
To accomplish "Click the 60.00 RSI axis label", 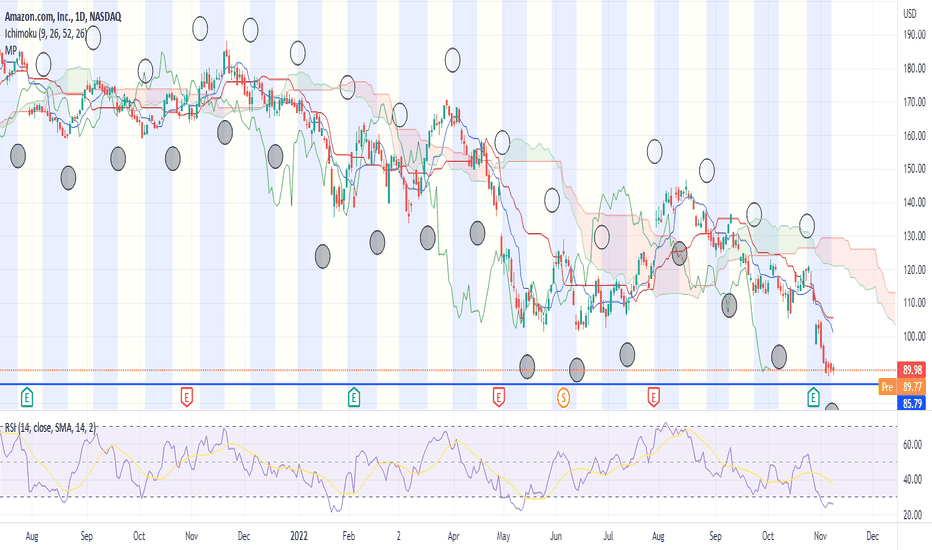I will tap(913, 445).
